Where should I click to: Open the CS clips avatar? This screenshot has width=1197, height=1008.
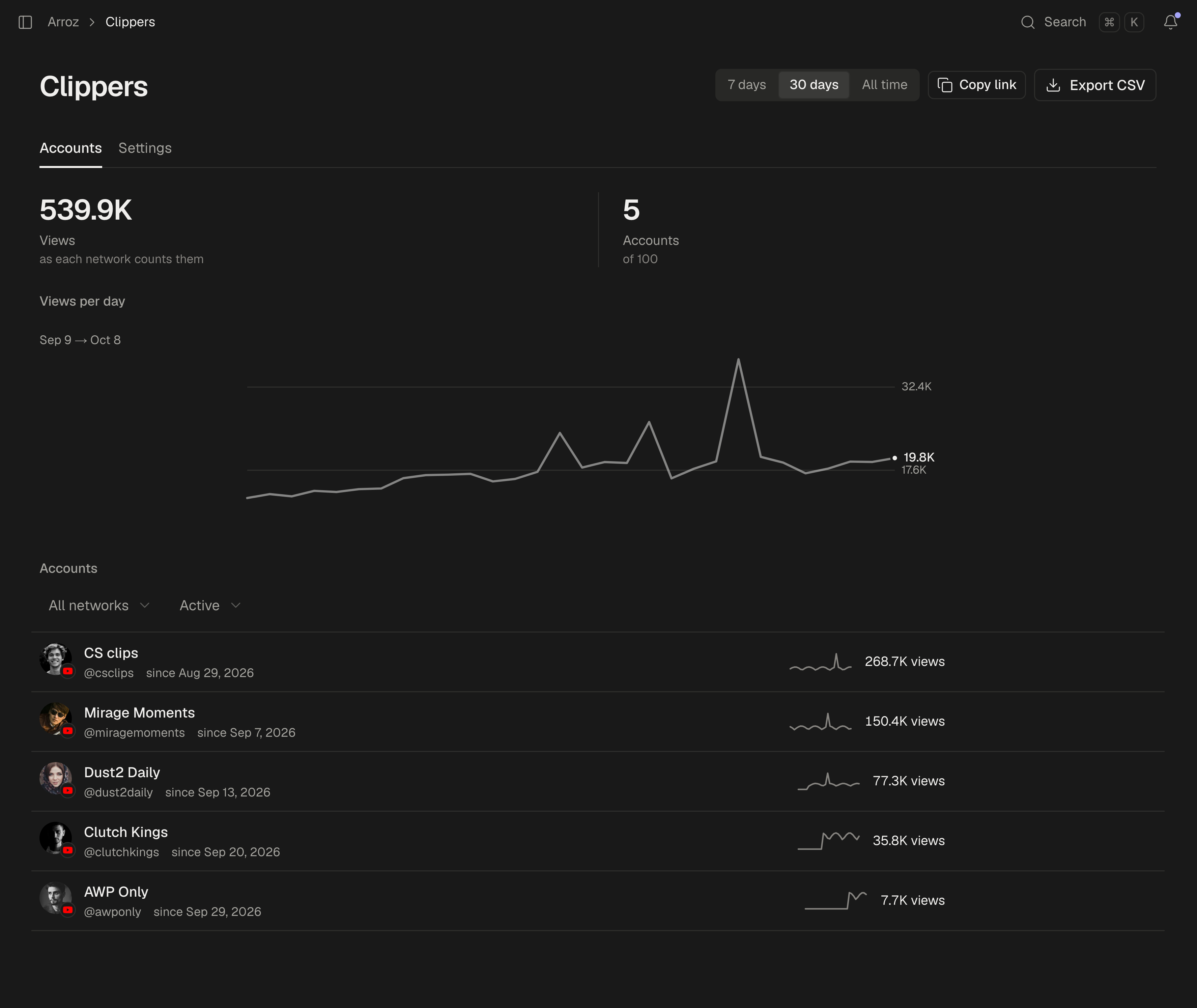click(55, 659)
